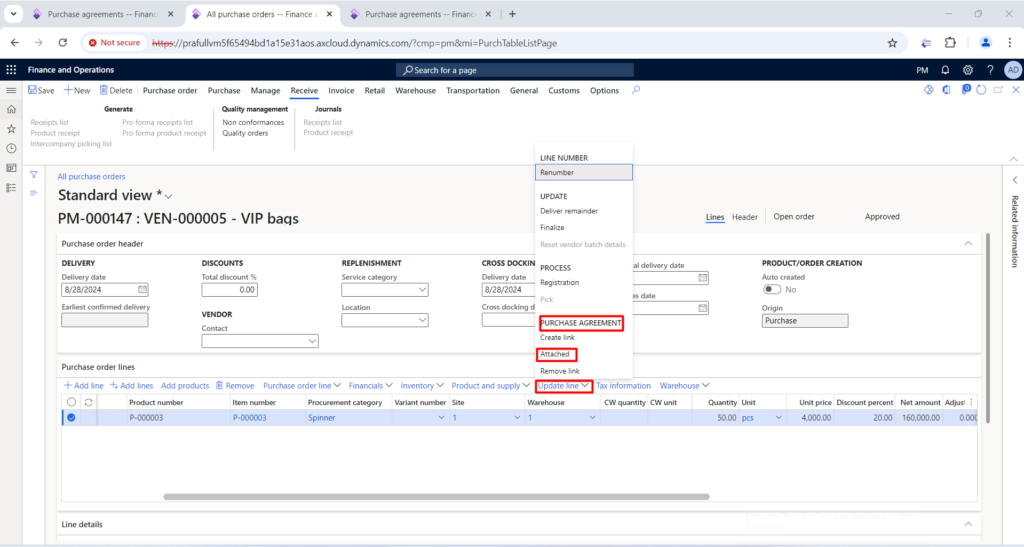Click Search for a page box
This screenshot has width=1024, height=547.
515,70
